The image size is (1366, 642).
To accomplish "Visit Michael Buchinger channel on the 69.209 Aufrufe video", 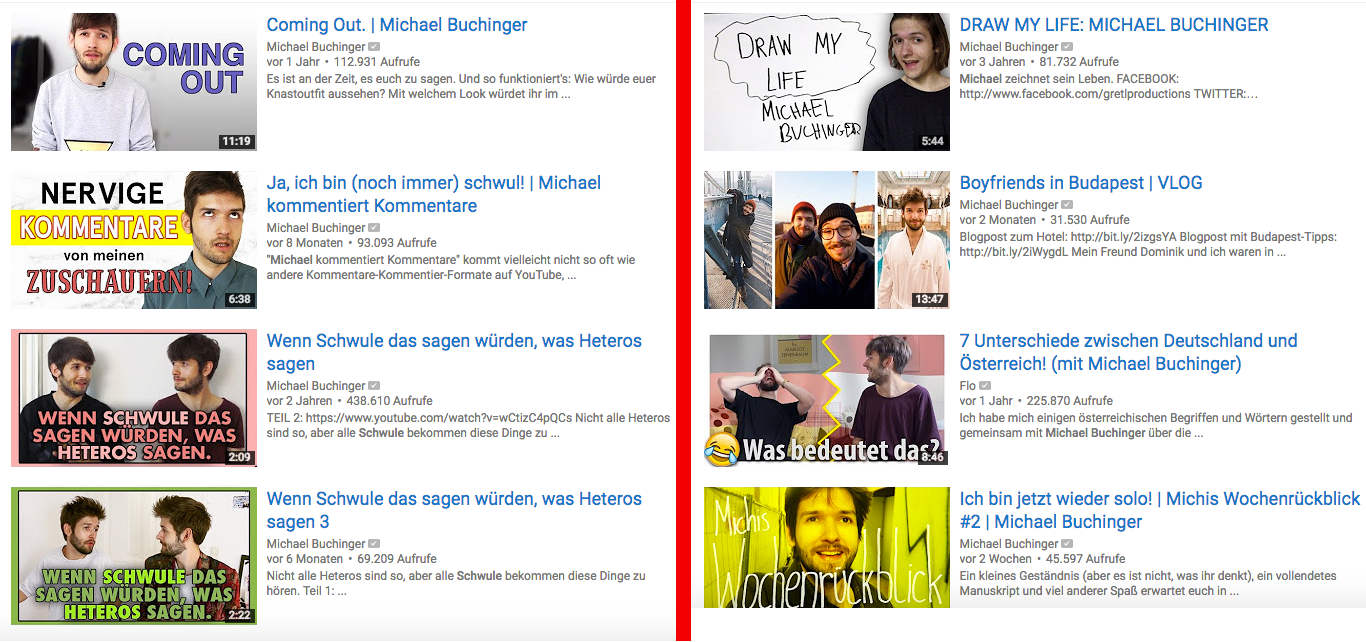I will 315,544.
